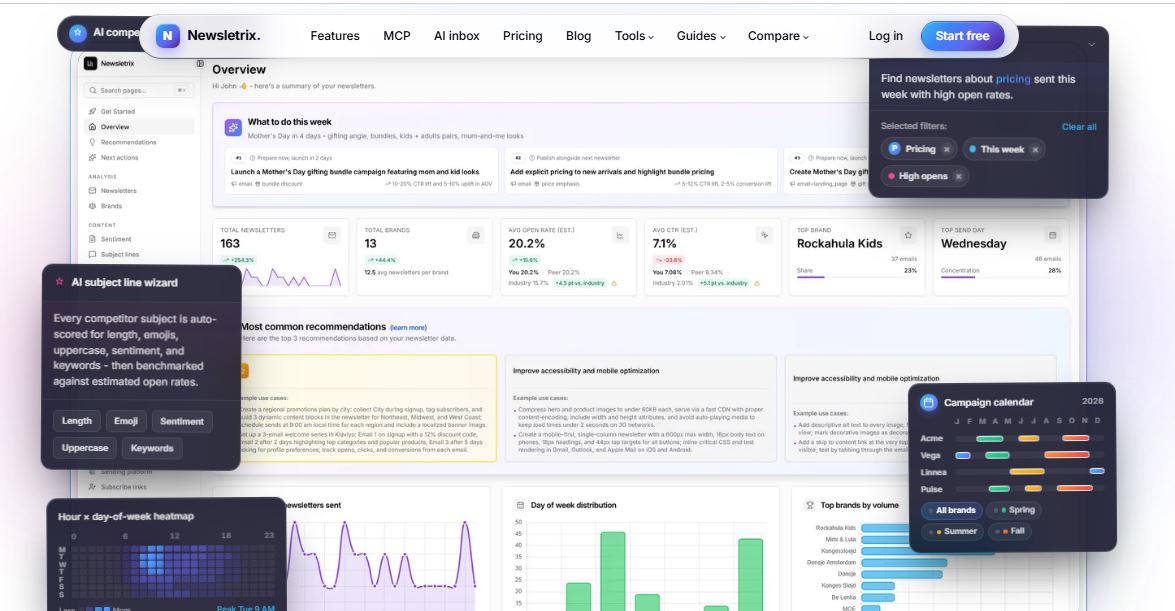Image resolution: width=1175 pixels, height=611 pixels.
Task: Remove the High opens filter chip
Action: pyautogui.click(x=958, y=176)
